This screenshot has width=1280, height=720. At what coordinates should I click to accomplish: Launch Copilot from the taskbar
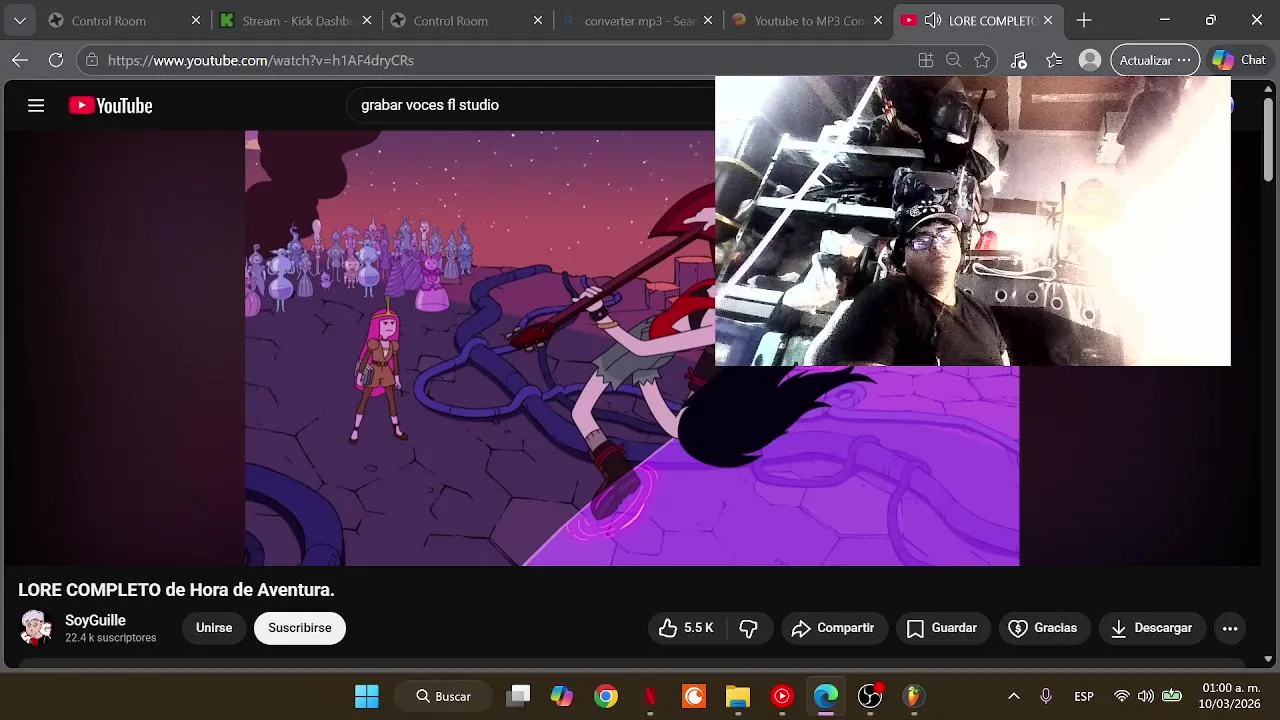[x=562, y=696]
